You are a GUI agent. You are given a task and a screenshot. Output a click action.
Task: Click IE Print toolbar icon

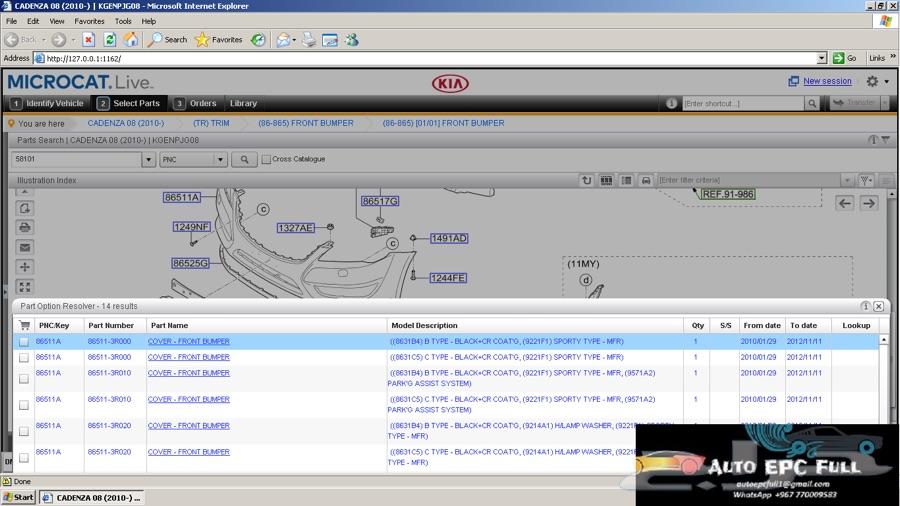(x=309, y=40)
